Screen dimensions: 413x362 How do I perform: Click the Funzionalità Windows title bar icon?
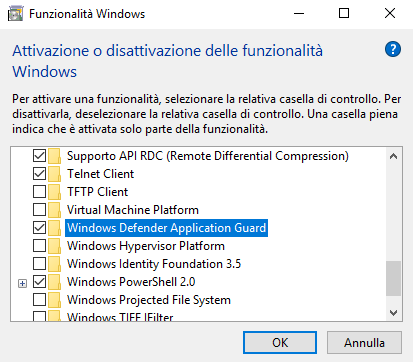click(15, 14)
